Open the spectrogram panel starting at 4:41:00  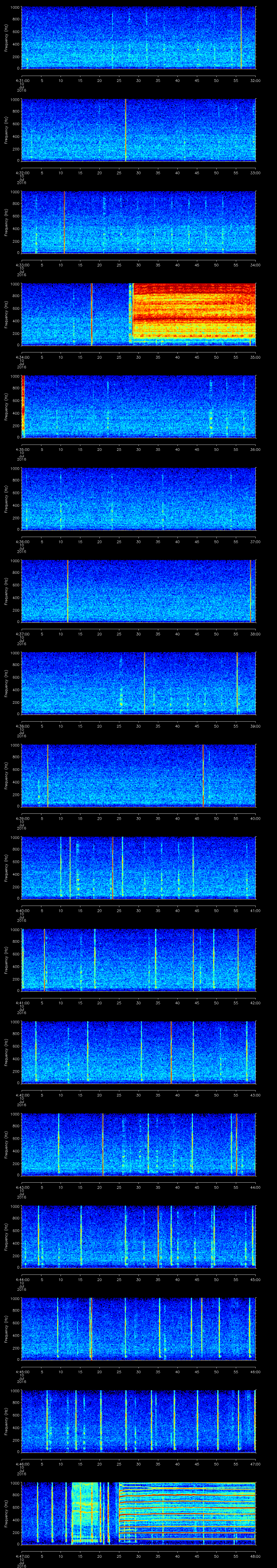pyautogui.click(x=138, y=960)
